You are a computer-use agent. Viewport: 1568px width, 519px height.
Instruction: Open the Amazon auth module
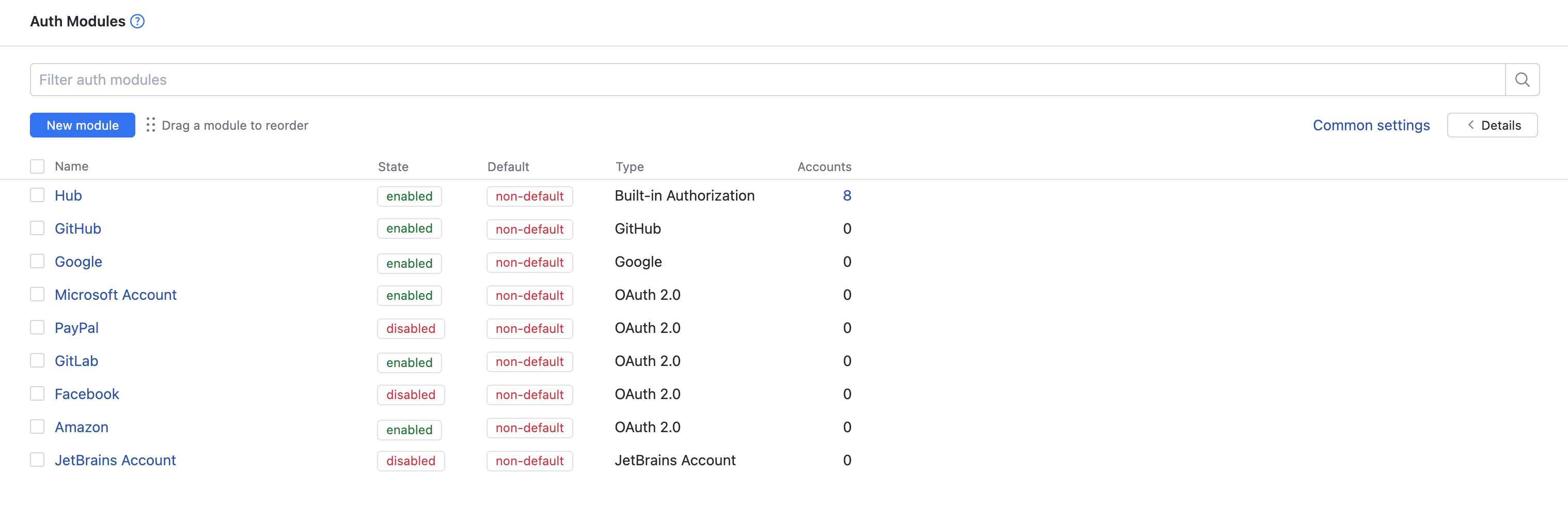click(x=82, y=426)
